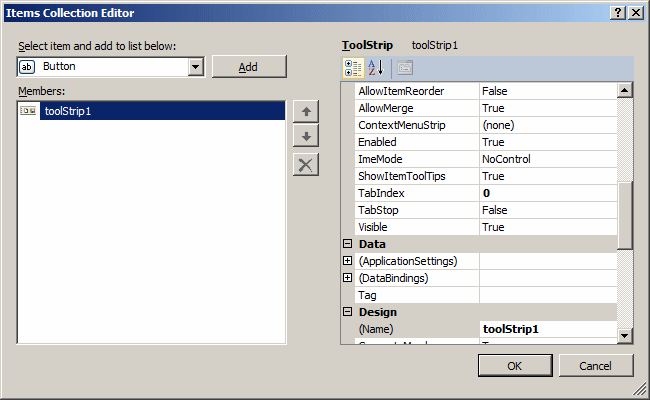Viewport: 650px width, 400px height.
Task: Click the Design category header label
Action: 378,312
